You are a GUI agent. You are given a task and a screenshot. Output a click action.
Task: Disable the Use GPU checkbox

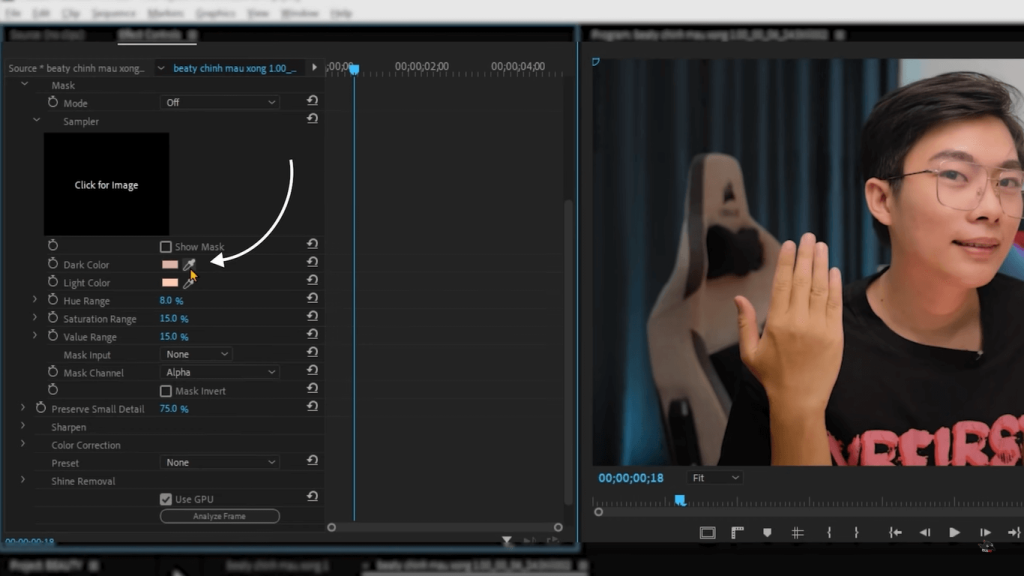pos(166,498)
